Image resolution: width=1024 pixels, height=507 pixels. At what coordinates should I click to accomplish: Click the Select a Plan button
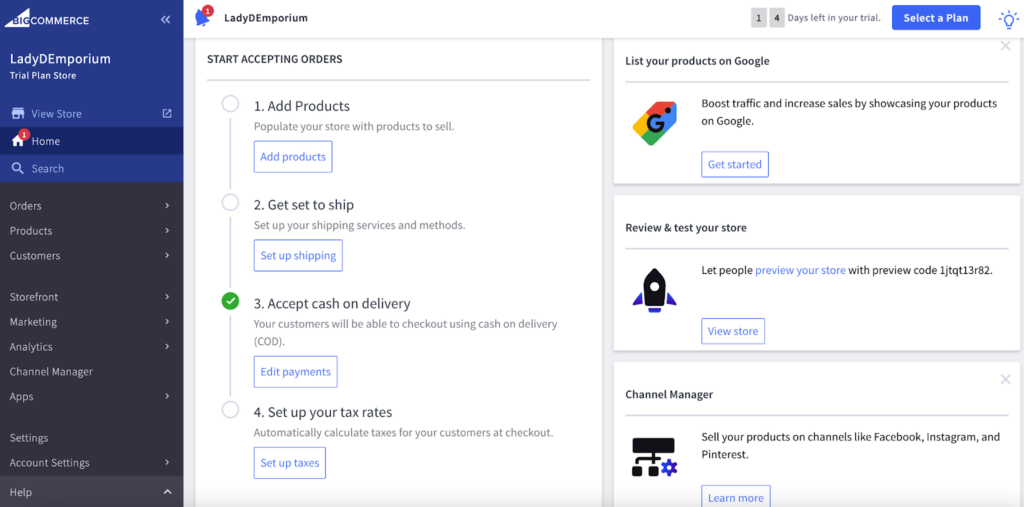935,18
